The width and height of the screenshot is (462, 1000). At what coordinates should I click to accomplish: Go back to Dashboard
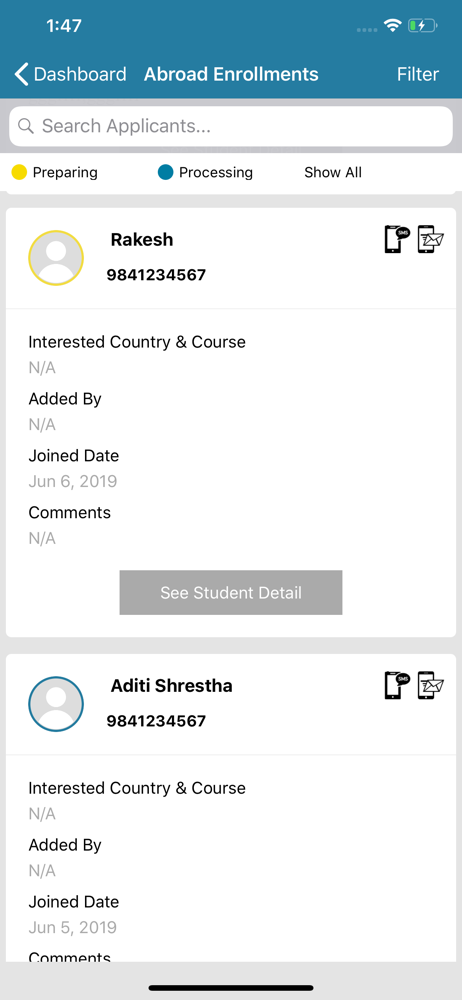click(x=70, y=74)
